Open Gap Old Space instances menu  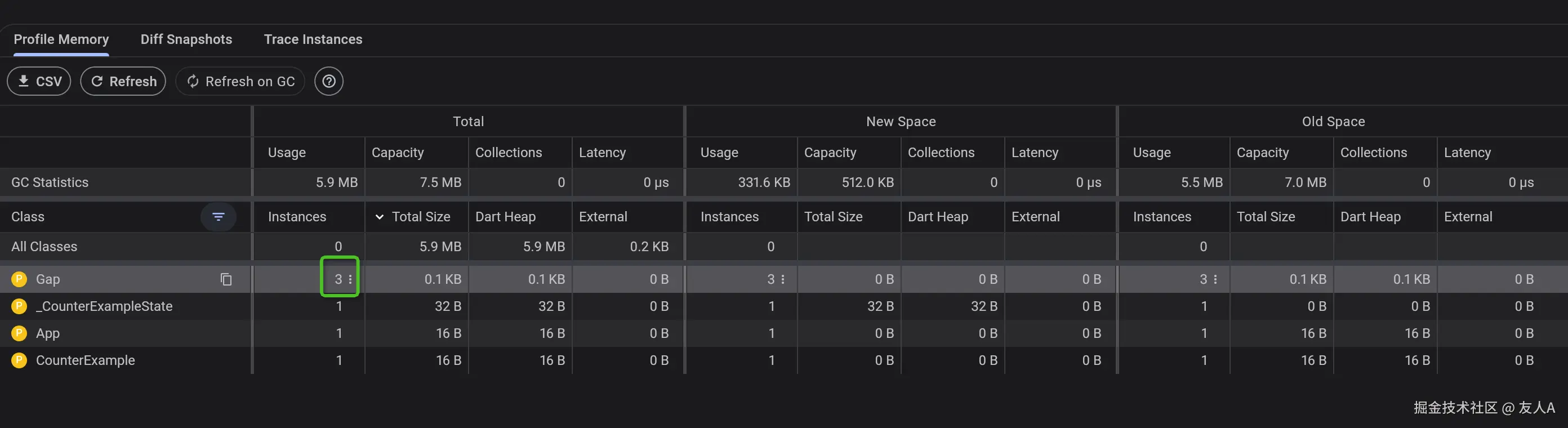[x=1215, y=279]
